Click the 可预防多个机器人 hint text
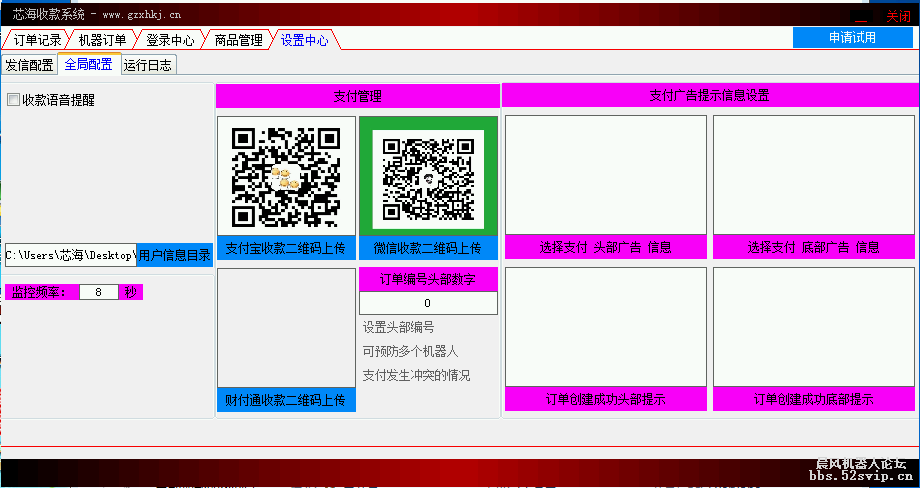The image size is (920, 488). (x=410, y=351)
